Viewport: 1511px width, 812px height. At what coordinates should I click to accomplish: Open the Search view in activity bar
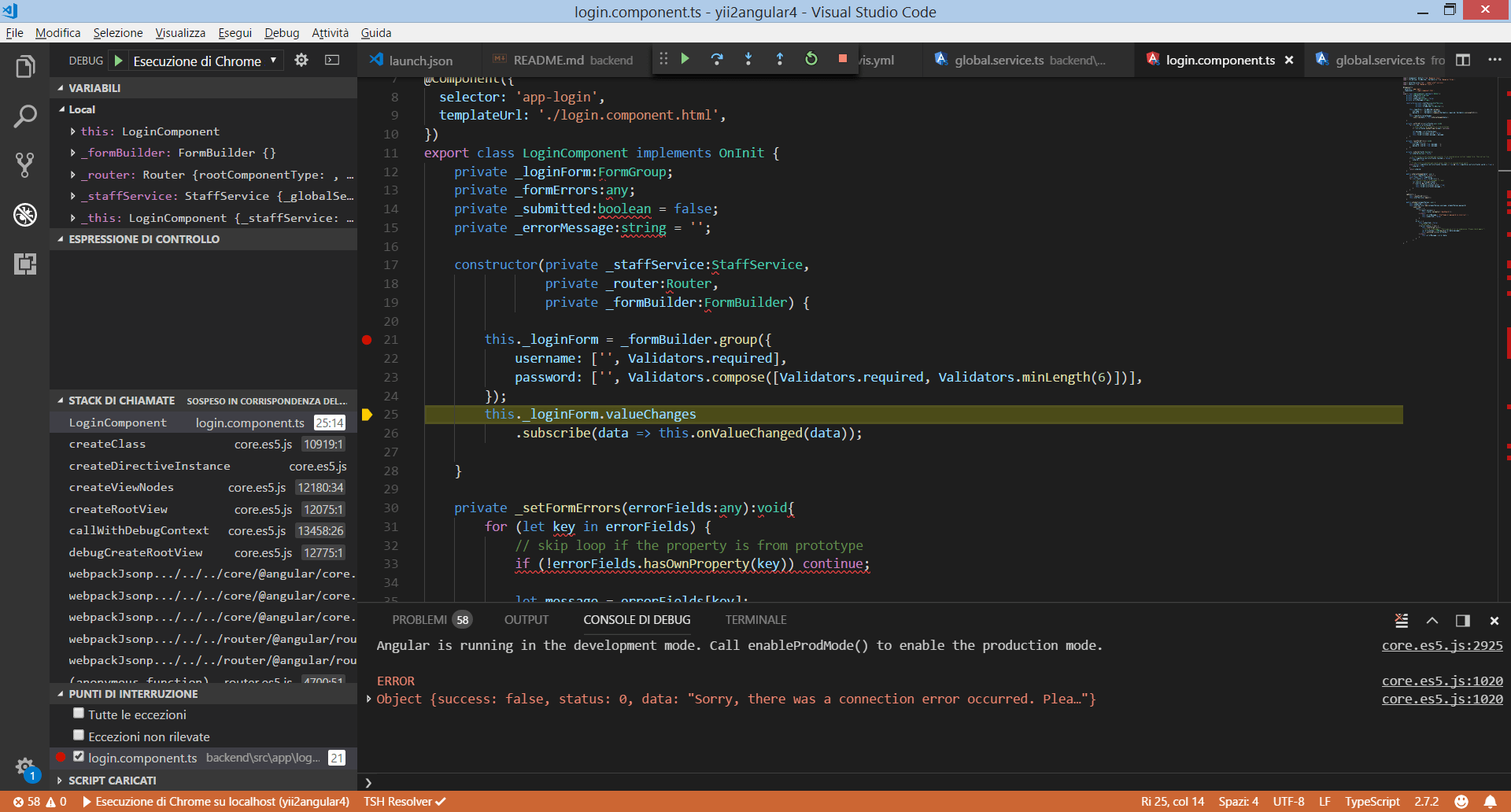tap(25, 116)
